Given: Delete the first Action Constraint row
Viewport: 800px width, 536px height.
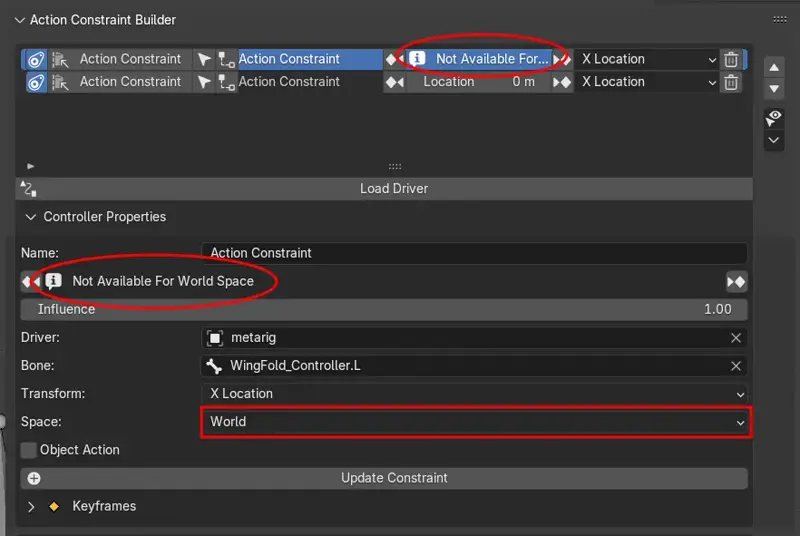Looking at the screenshot, I should point(732,59).
